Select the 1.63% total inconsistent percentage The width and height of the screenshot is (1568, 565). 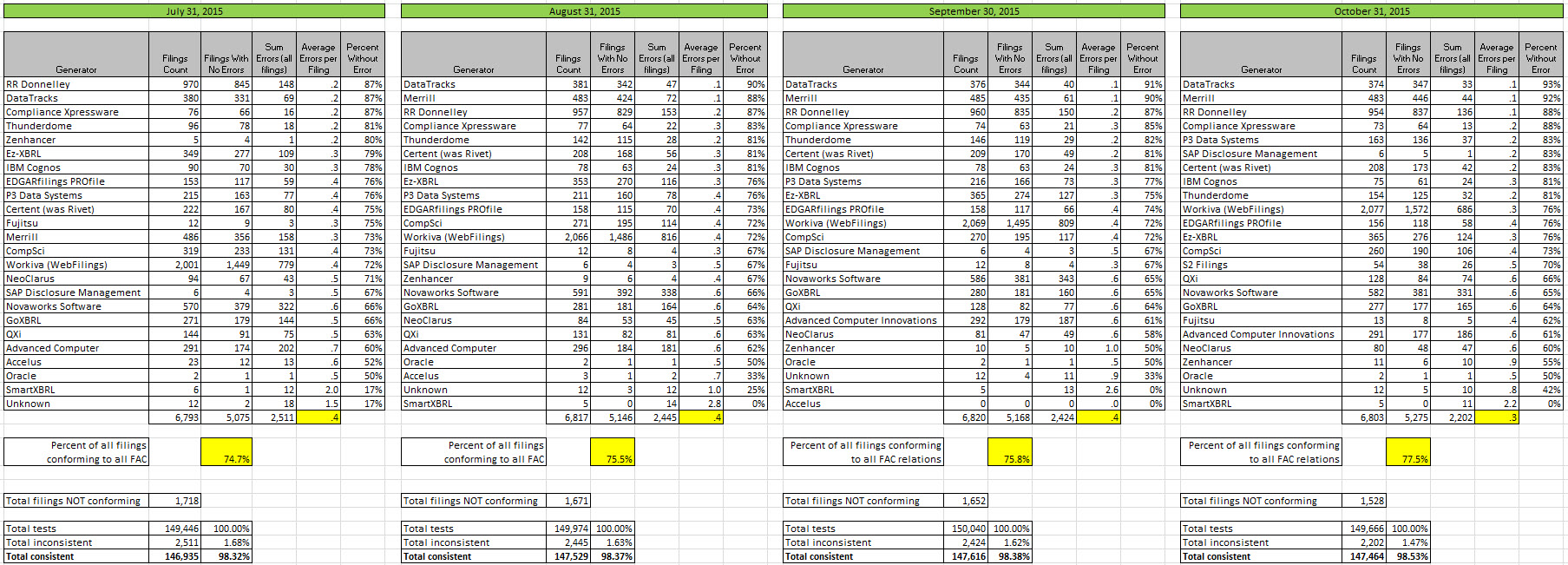point(612,542)
